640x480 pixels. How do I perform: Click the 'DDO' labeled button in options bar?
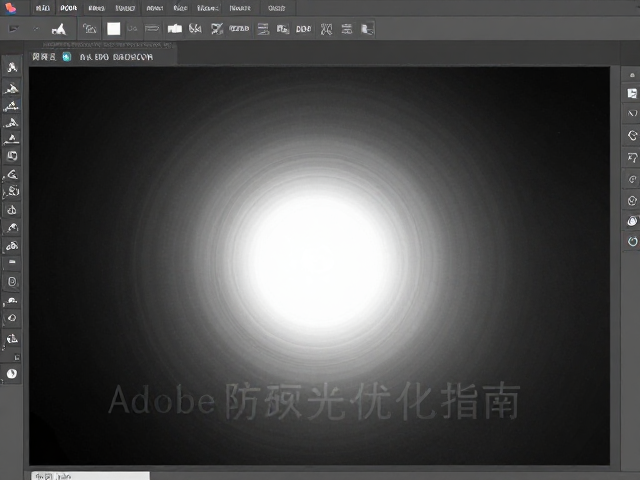tap(303, 29)
